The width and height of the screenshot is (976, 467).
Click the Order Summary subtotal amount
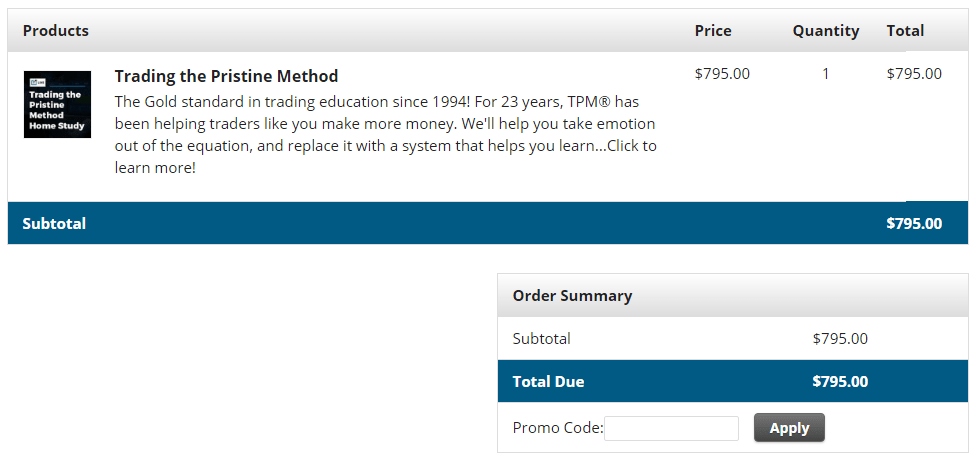pos(840,339)
